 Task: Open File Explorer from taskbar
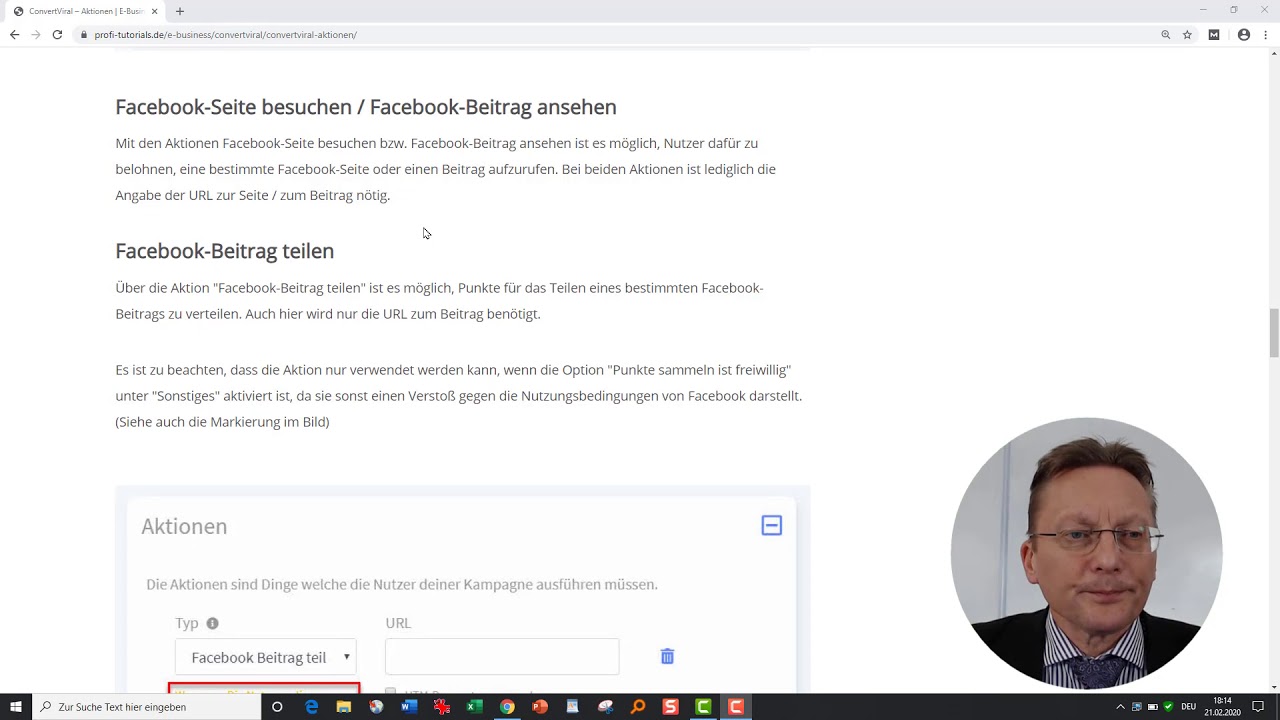(344, 706)
